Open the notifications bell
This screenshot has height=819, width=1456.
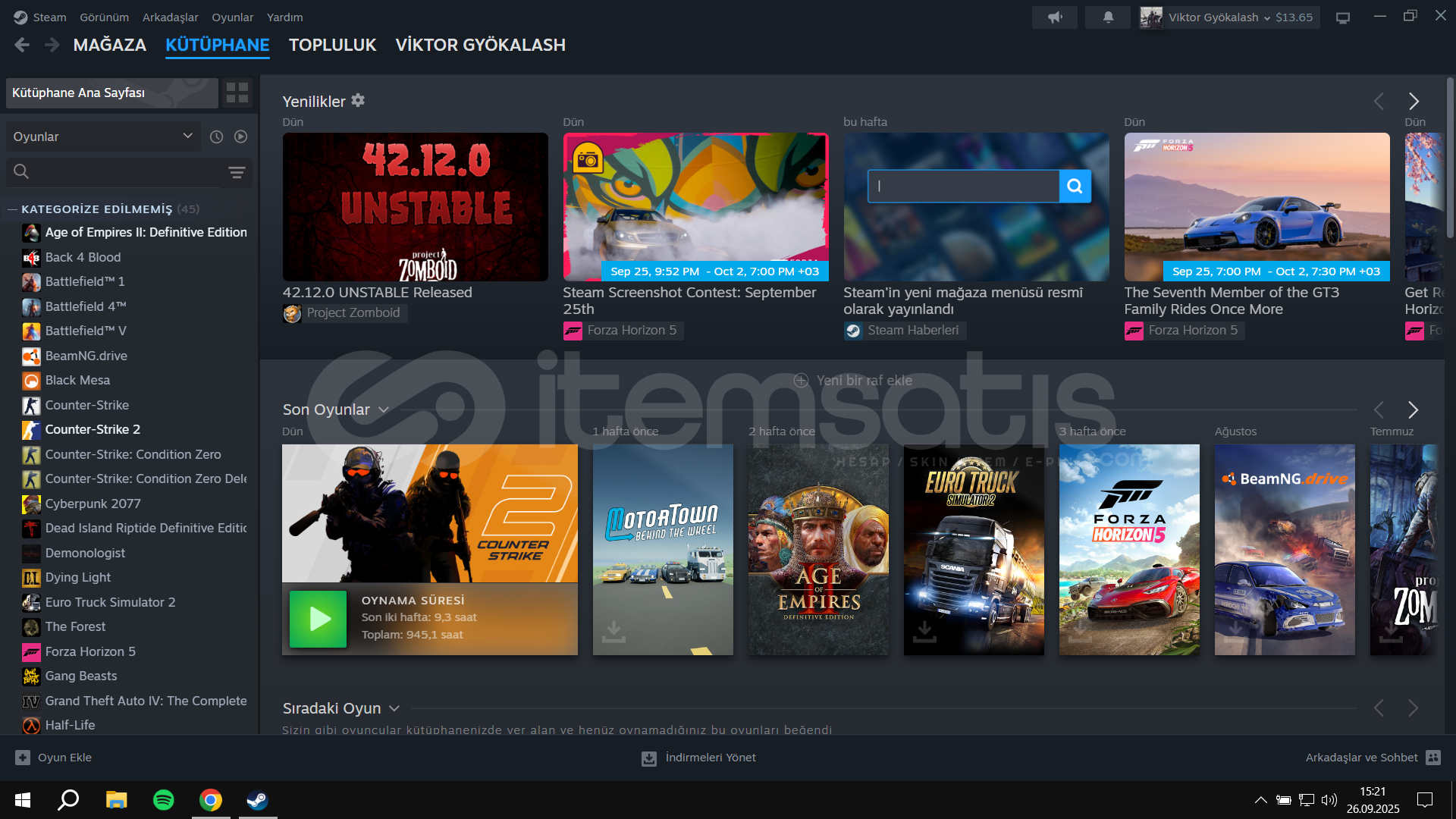click(x=1108, y=17)
